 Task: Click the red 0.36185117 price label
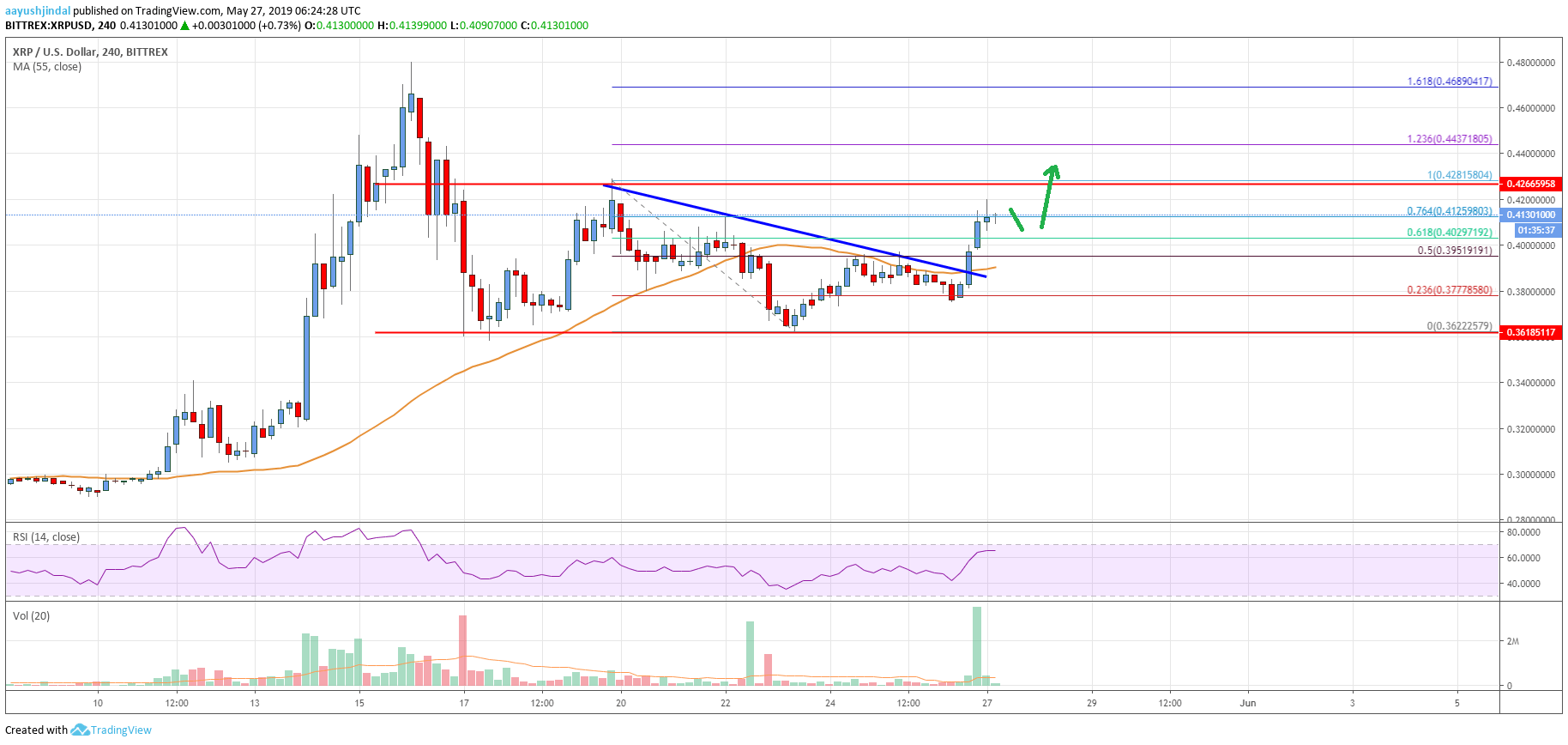(1530, 332)
